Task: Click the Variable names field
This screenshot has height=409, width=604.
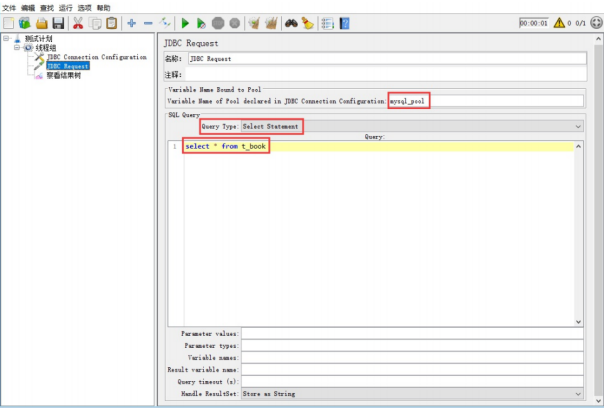Action: pyautogui.click(x=412, y=357)
